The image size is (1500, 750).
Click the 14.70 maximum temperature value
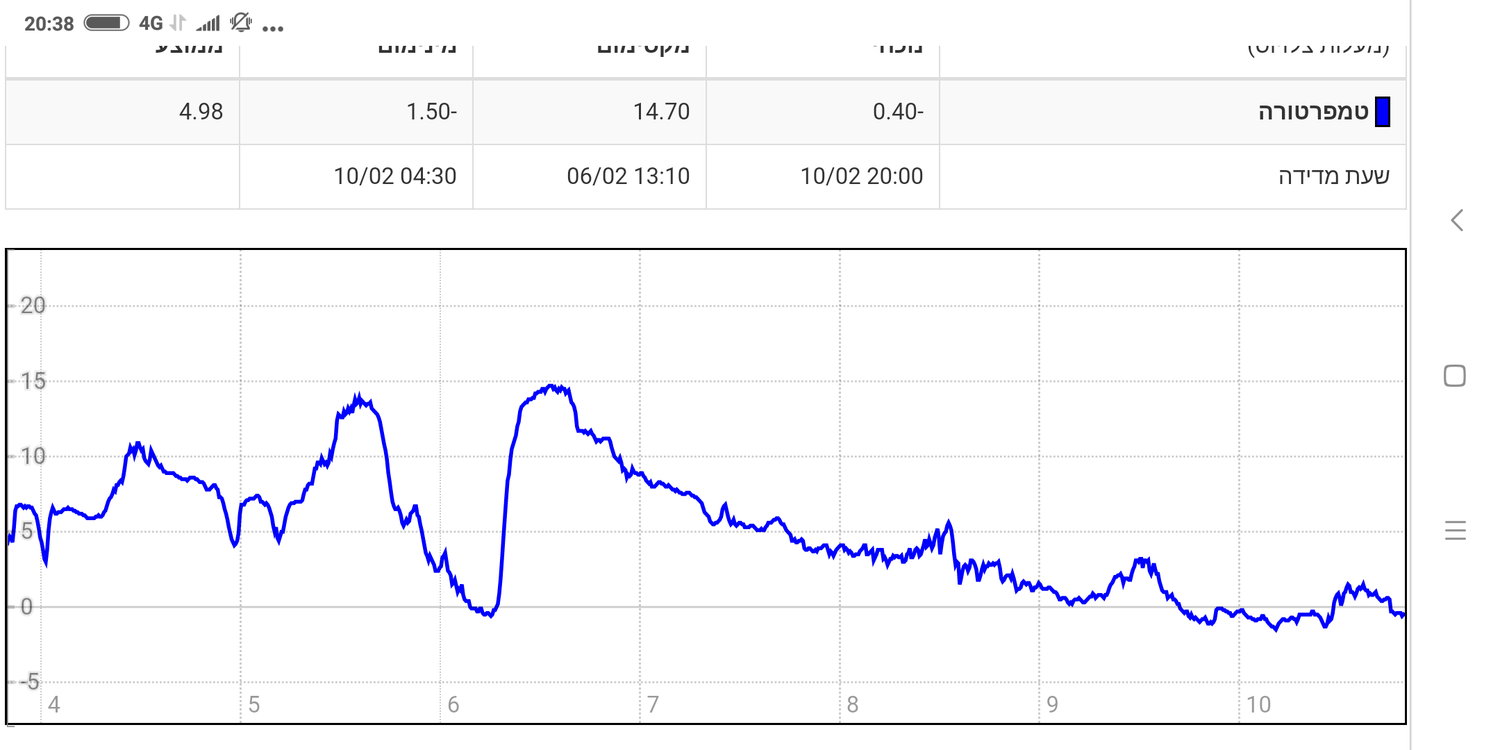pyautogui.click(x=661, y=112)
